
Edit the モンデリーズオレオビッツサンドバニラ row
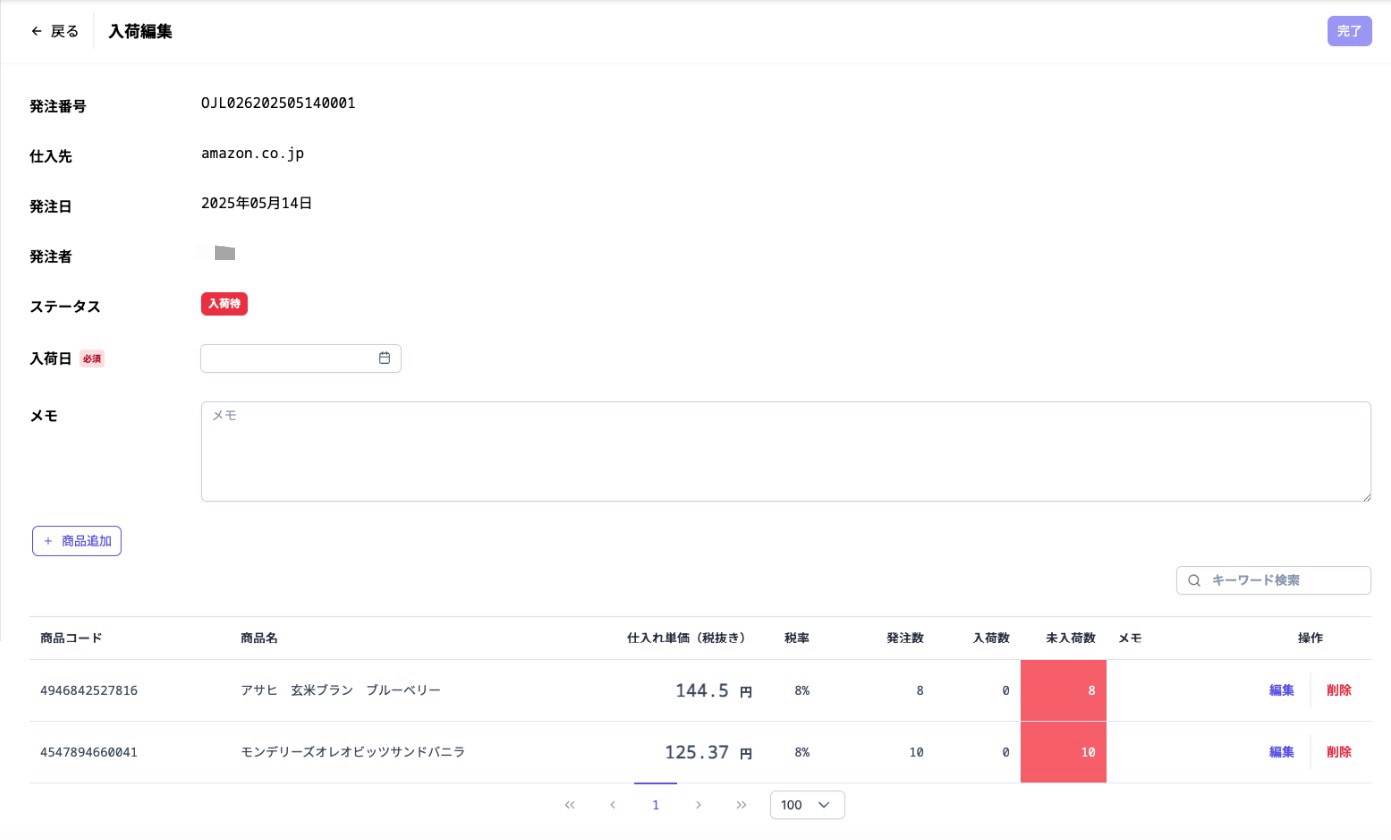coord(1281,752)
